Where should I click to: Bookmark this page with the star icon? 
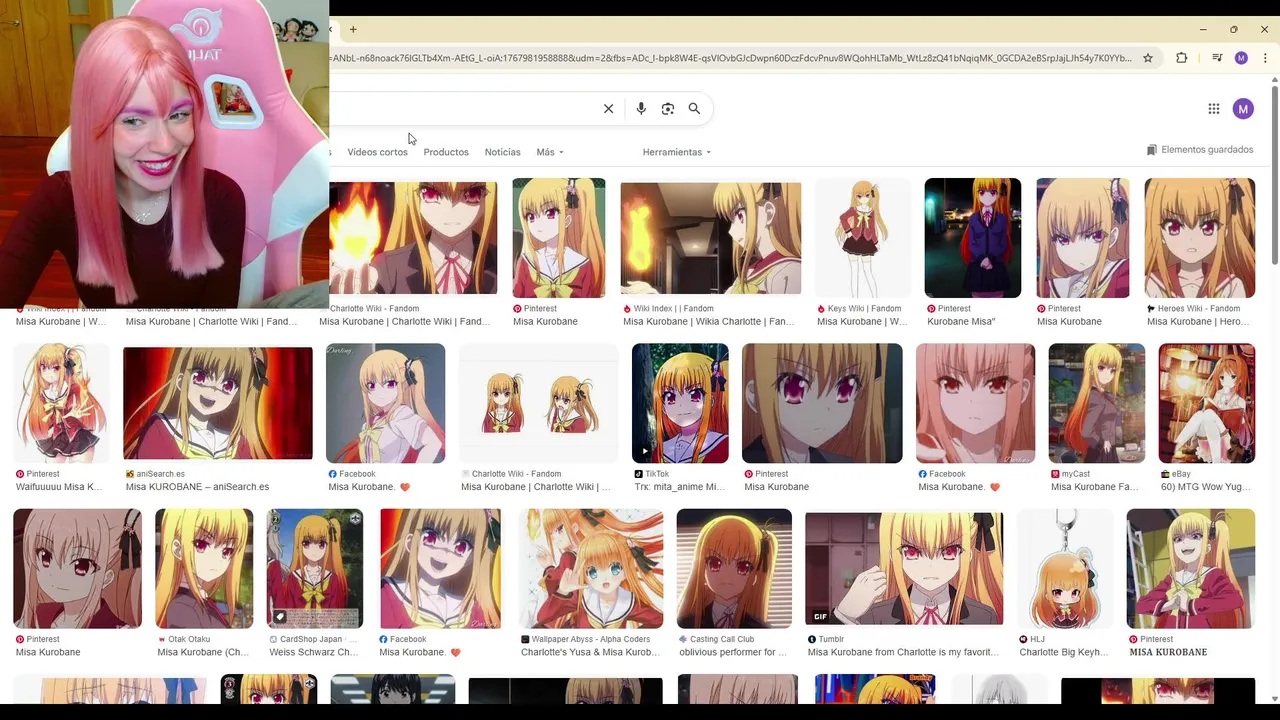coord(1148,58)
